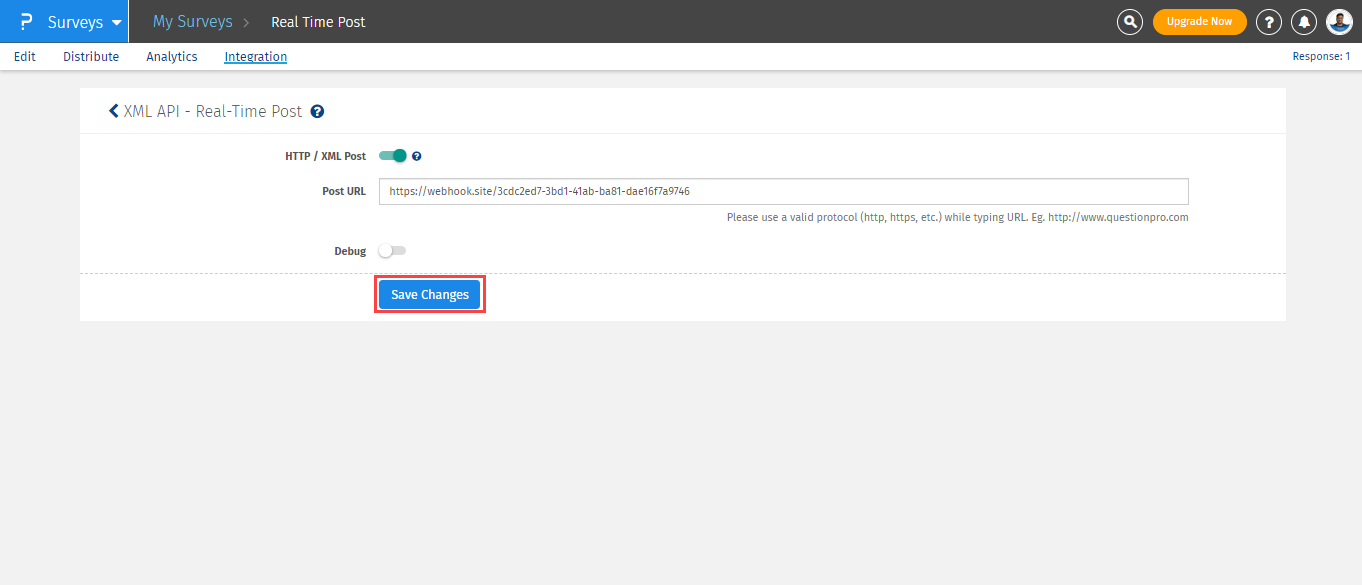Click the user profile avatar
Screen dimensions: 1362x585
pos(1339,22)
